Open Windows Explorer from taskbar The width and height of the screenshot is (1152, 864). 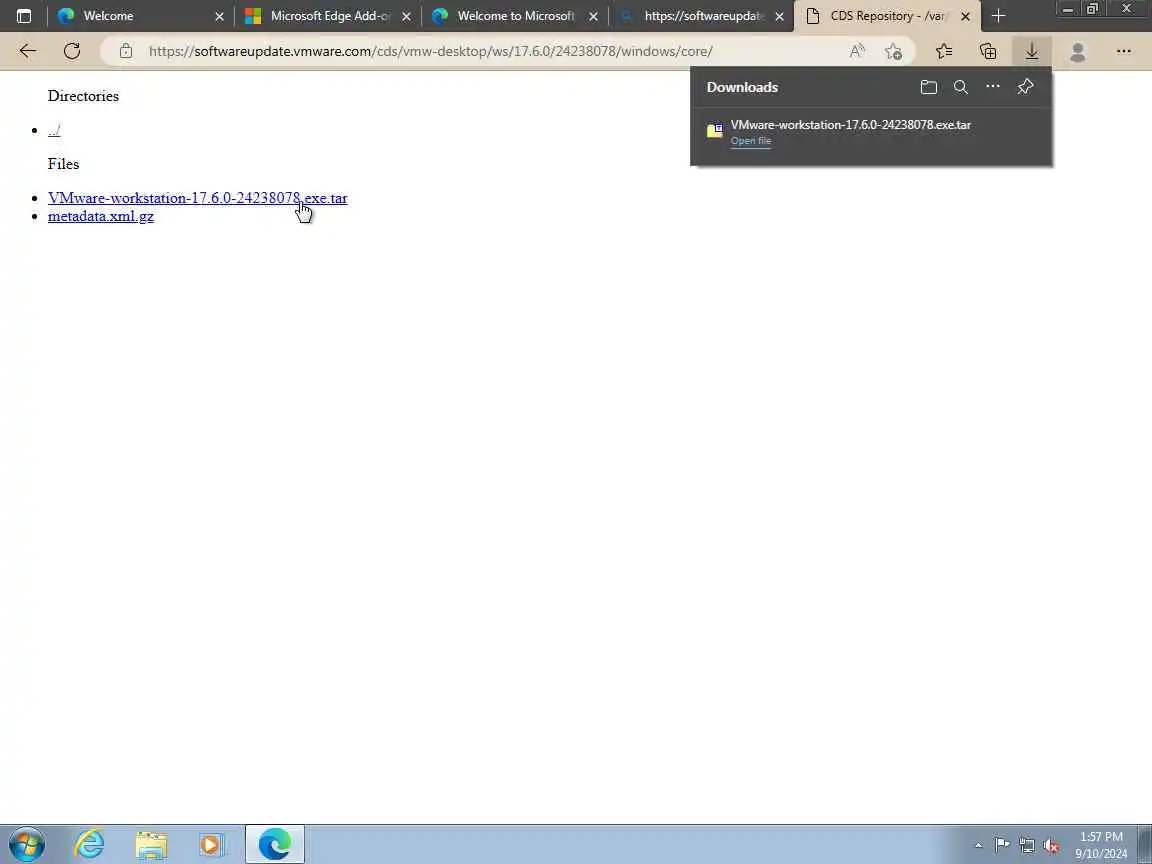[151, 844]
